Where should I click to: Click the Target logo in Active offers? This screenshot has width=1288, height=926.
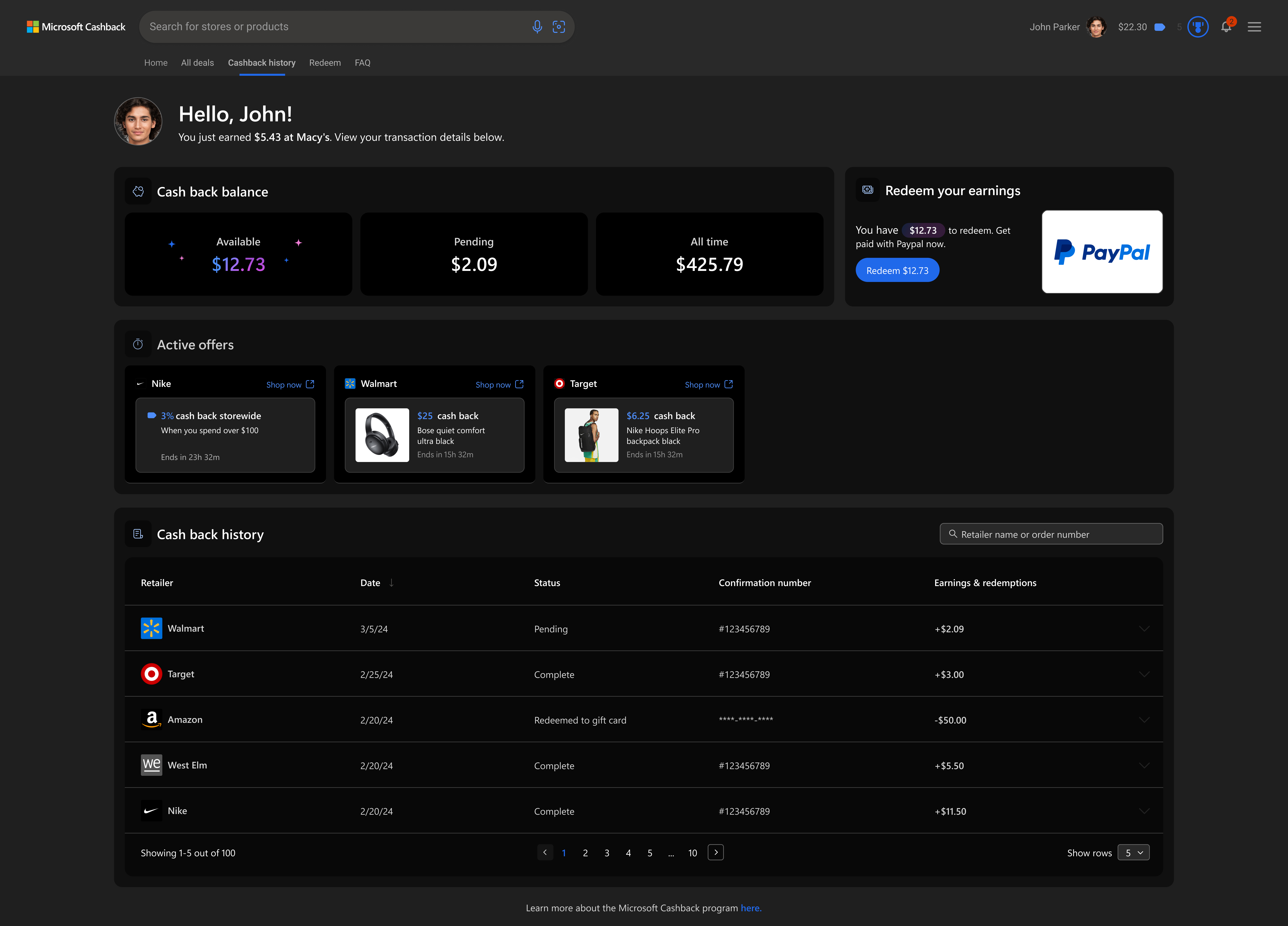click(x=559, y=384)
